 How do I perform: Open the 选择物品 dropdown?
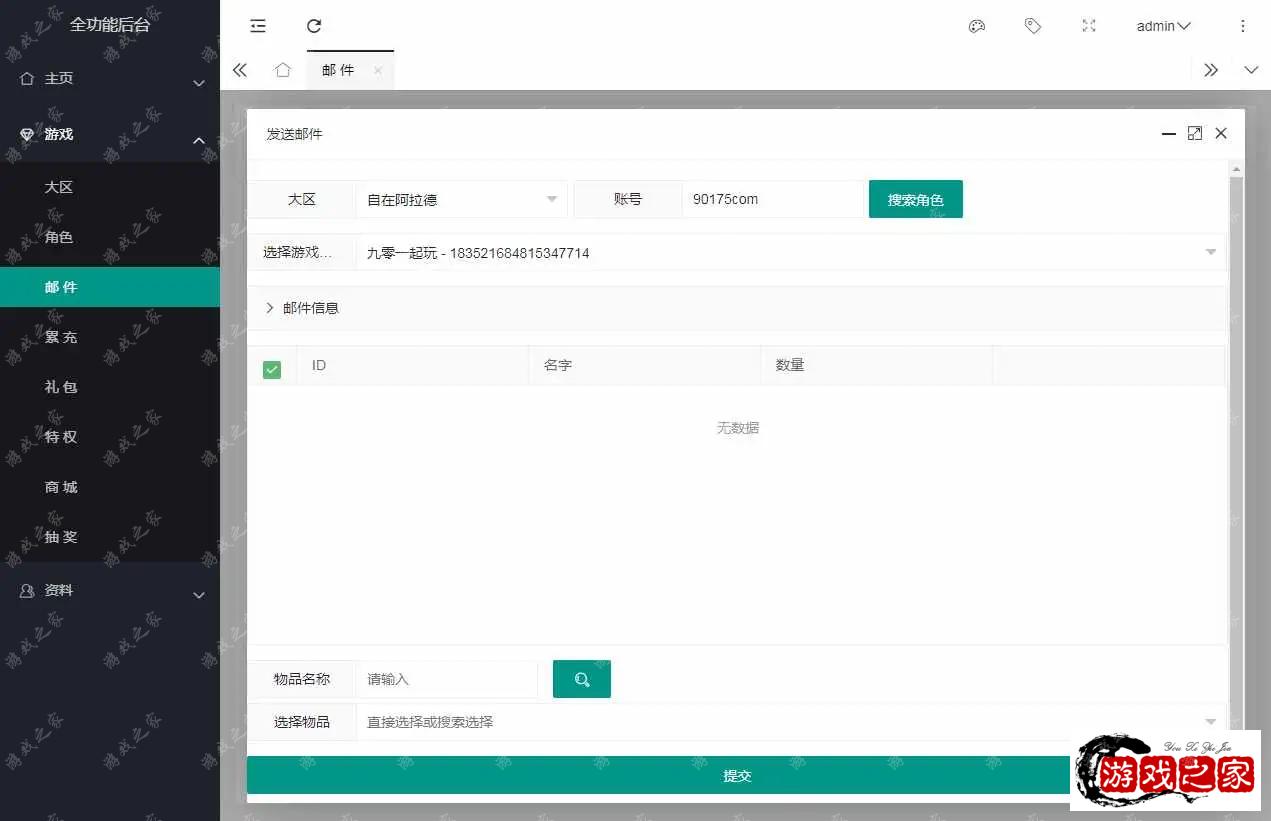[791, 722]
